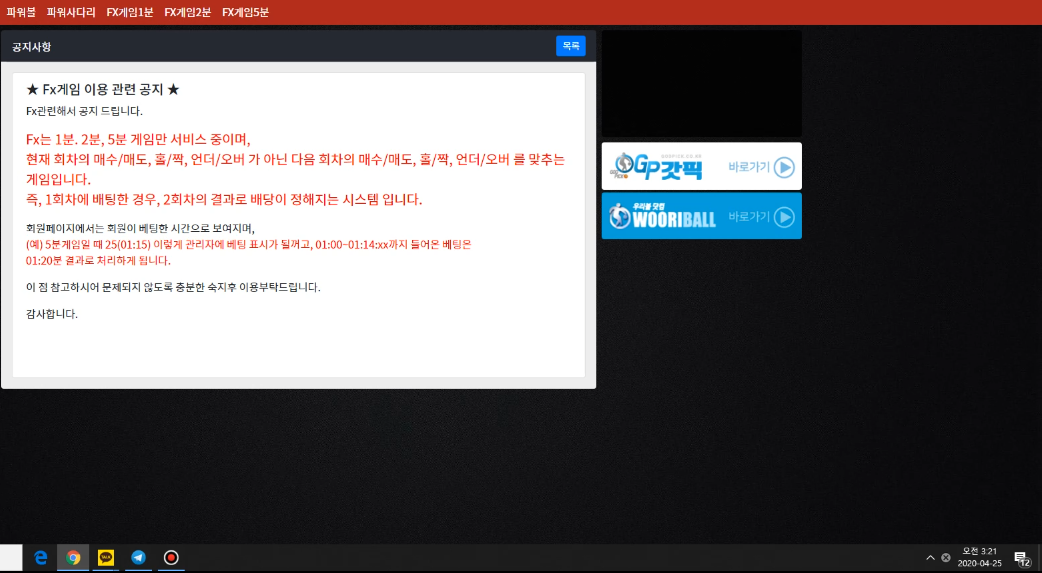The image size is (1042, 573).
Task: Open the WOORIBALL banner link
Action: coord(702,216)
